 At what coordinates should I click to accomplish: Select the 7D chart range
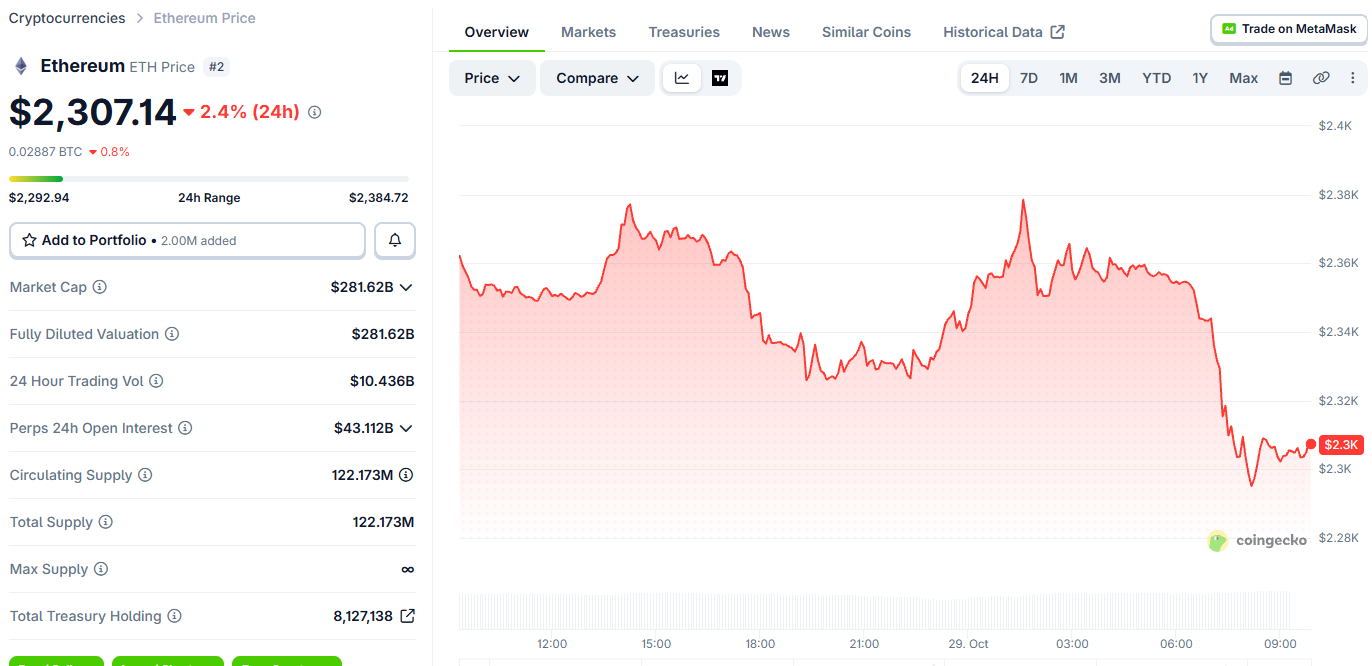pos(1028,78)
